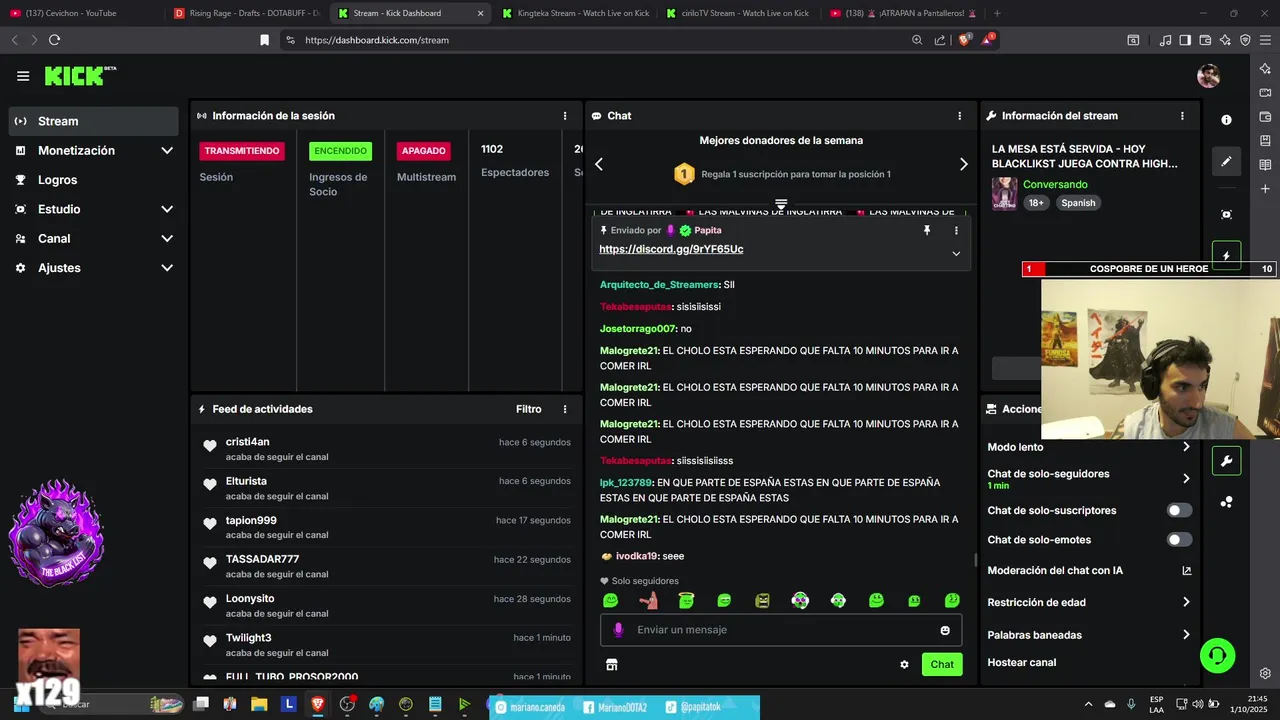Switch to the Cevichon YouTube browser tab
Viewport: 1280px width, 720px height.
tap(80, 13)
